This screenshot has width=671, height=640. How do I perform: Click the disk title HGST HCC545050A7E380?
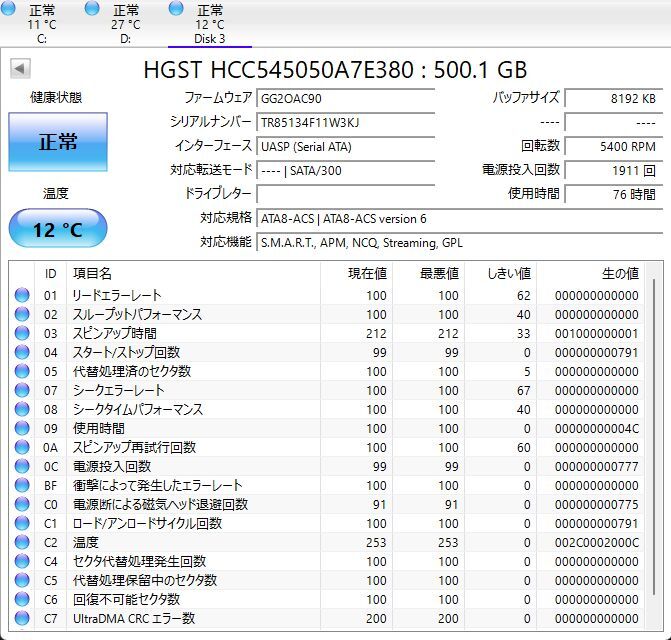coord(279,70)
